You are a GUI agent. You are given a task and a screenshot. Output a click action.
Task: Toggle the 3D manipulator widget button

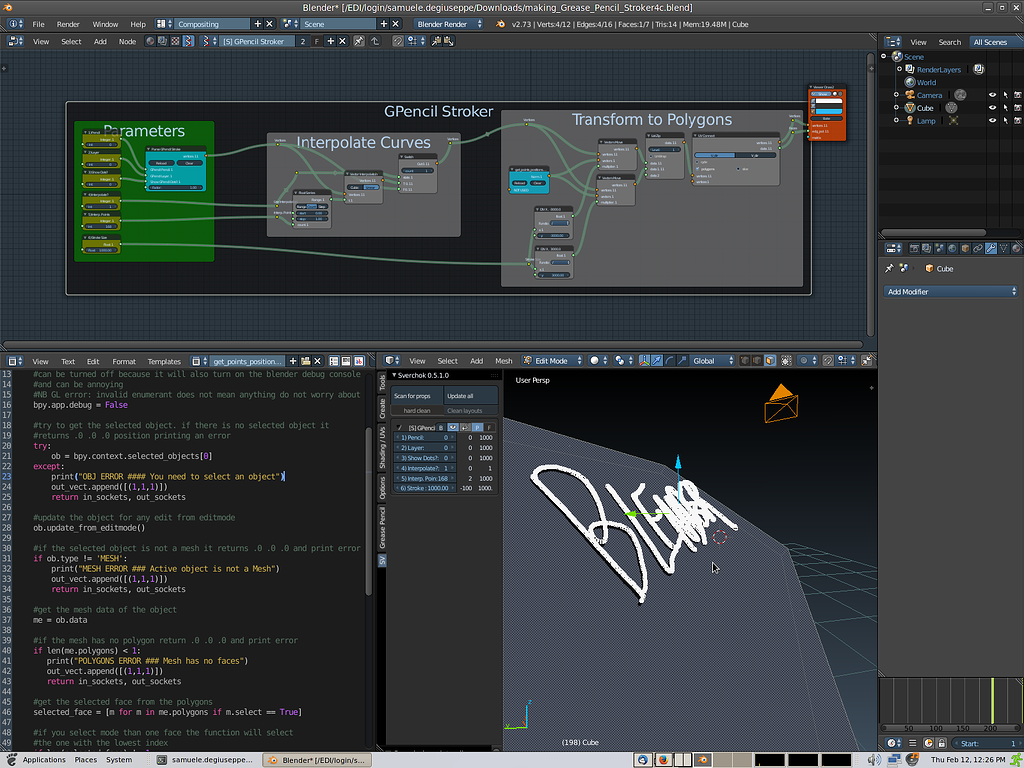click(x=644, y=360)
